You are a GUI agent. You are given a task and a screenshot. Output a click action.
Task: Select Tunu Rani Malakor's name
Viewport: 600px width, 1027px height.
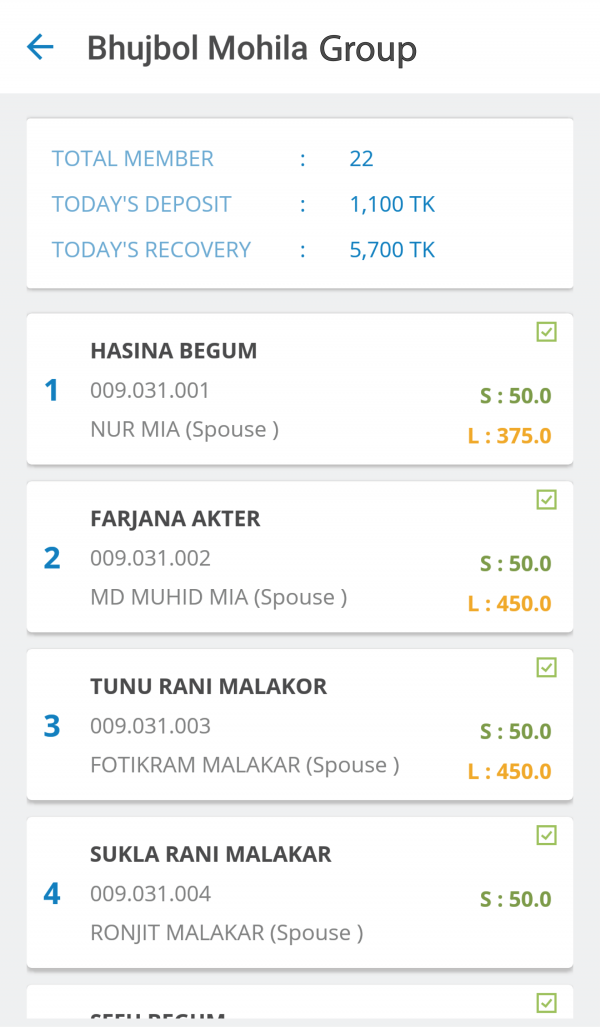pos(208,687)
